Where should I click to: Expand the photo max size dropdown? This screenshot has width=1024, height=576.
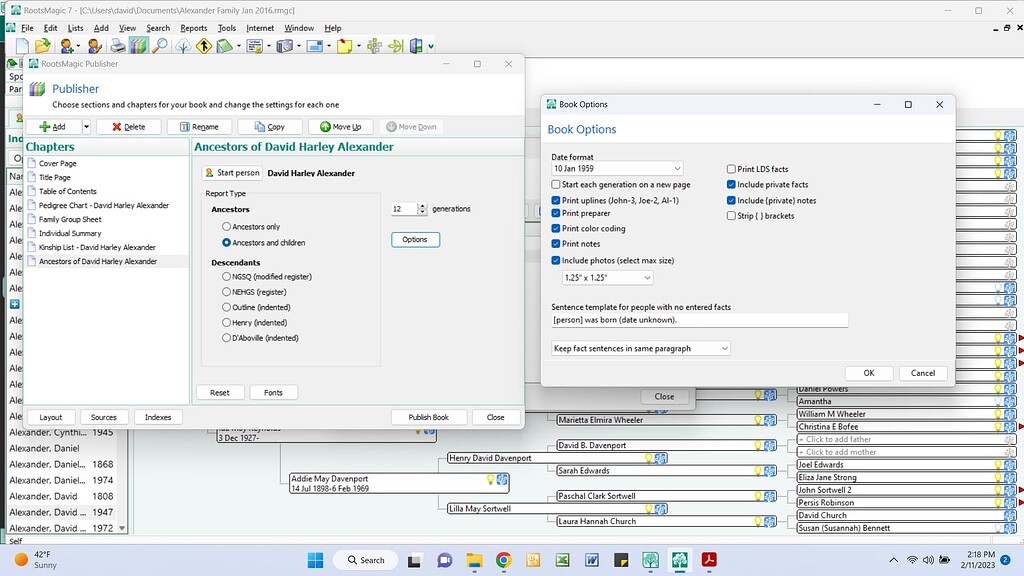(608, 277)
